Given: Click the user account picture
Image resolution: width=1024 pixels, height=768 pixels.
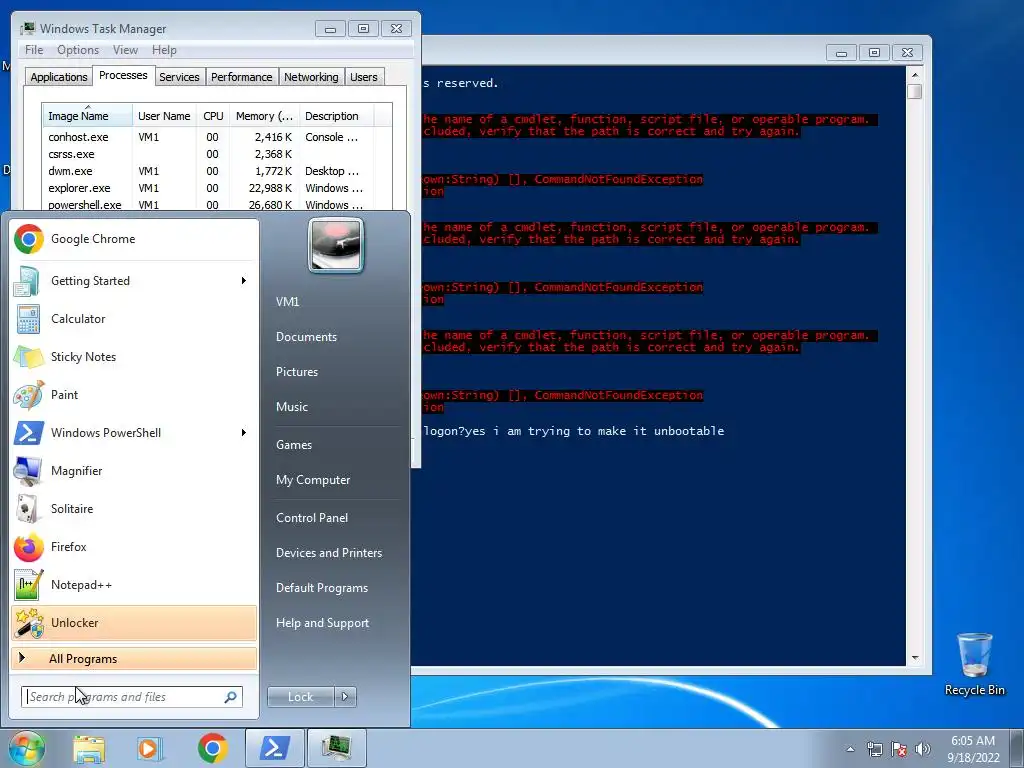Looking at the screenshot, I should coord(336,246).
